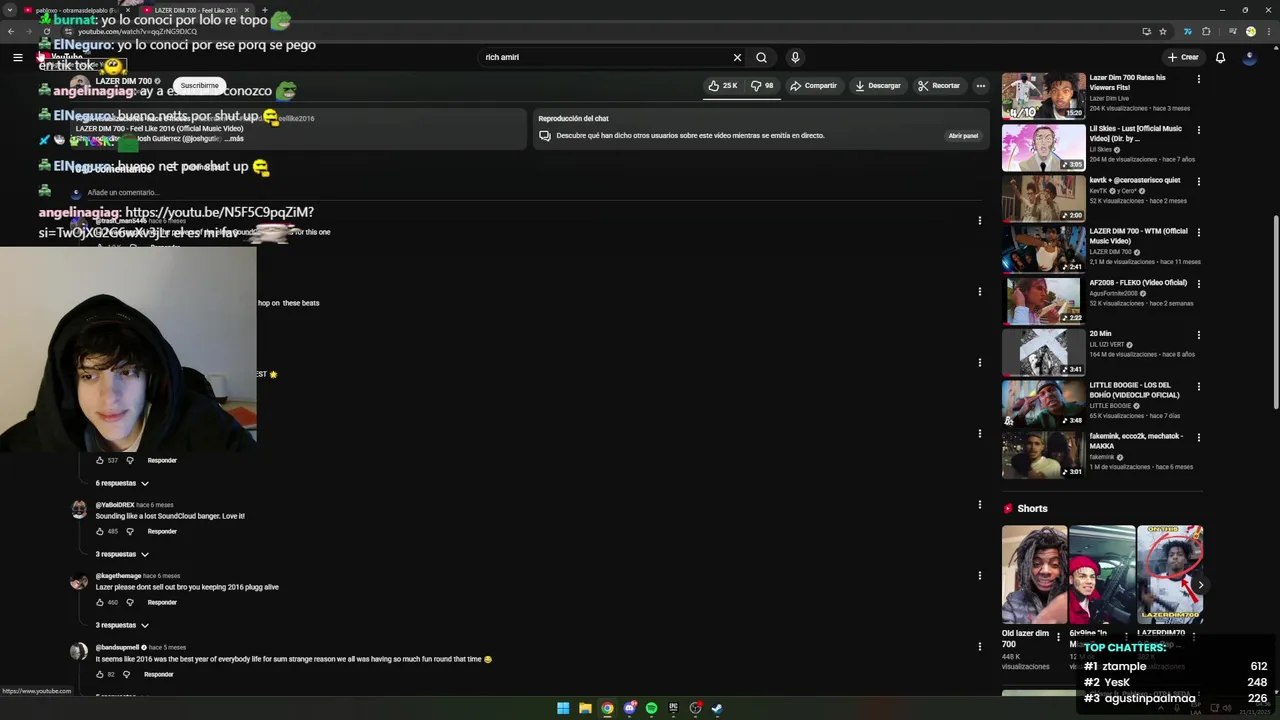
Task: Open the 20 Min Lil Uzi Vert title
Action: point(1100,334)
